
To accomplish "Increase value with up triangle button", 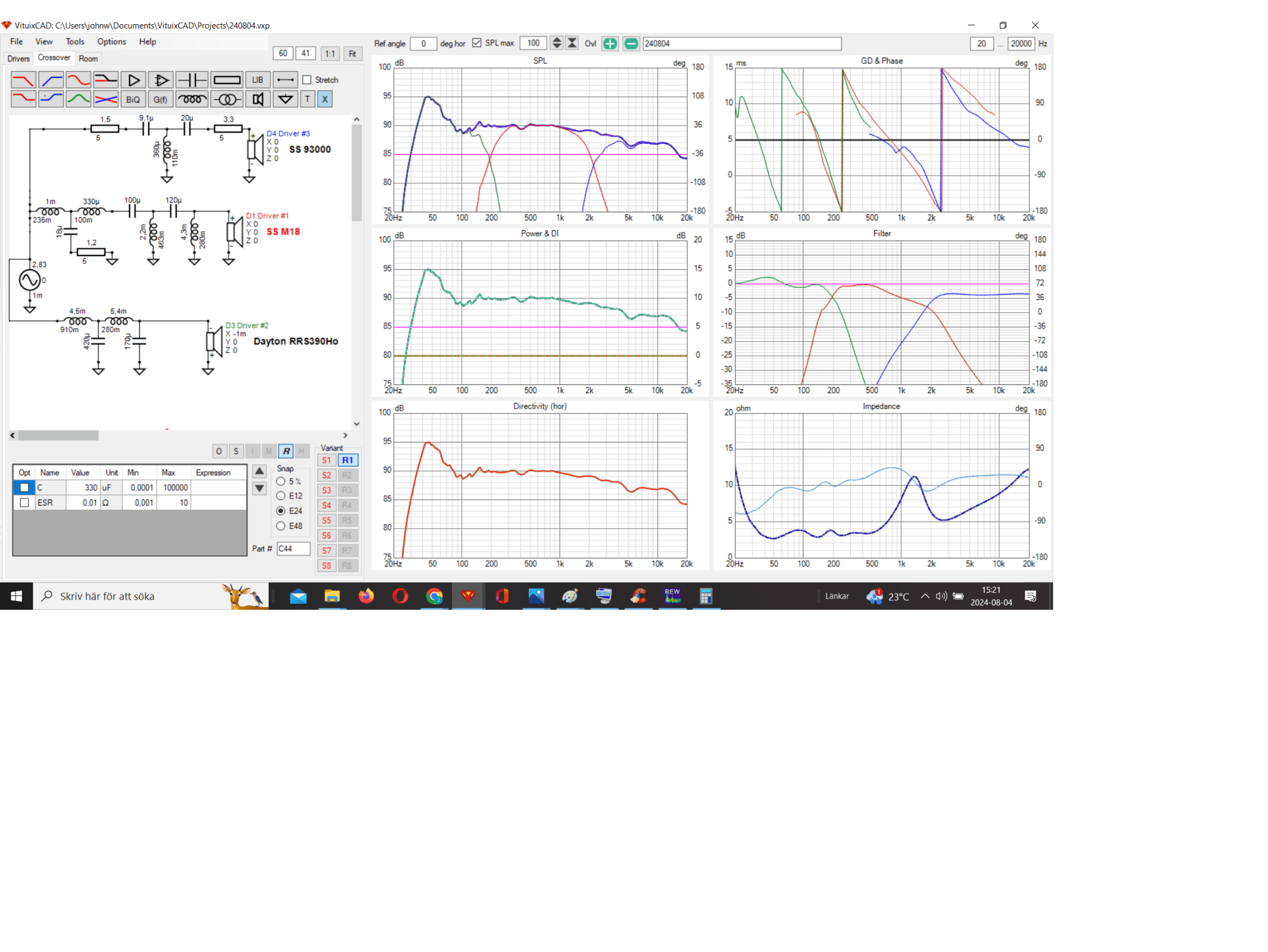I will tap(260, 472).
